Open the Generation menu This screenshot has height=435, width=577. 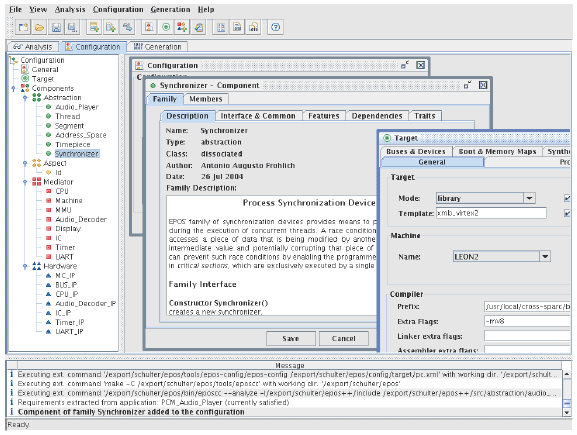click(x=170, y=10)
